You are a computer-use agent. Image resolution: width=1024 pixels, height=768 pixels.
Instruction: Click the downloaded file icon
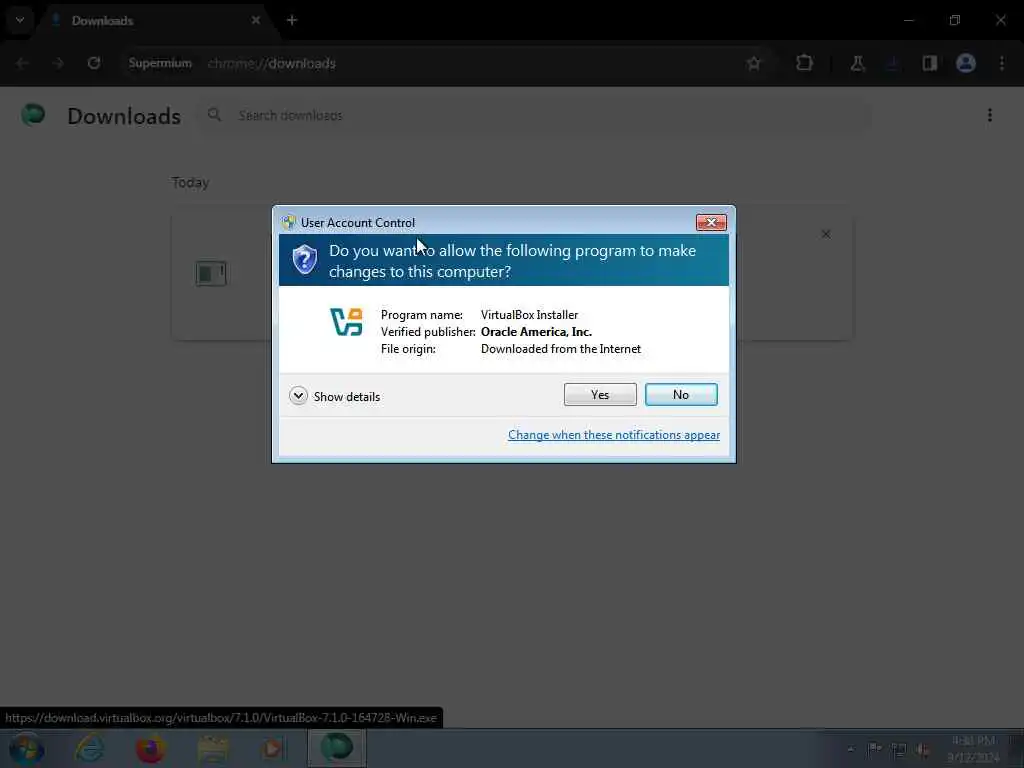[211, 273]
